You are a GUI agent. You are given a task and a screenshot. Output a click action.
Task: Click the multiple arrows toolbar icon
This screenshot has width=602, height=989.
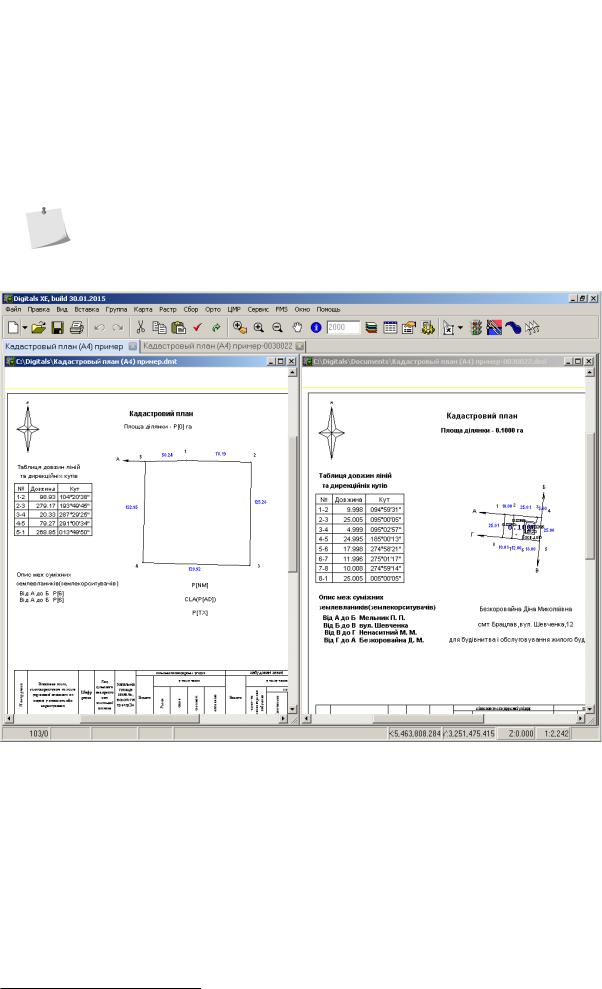click(x=532, y=327)
